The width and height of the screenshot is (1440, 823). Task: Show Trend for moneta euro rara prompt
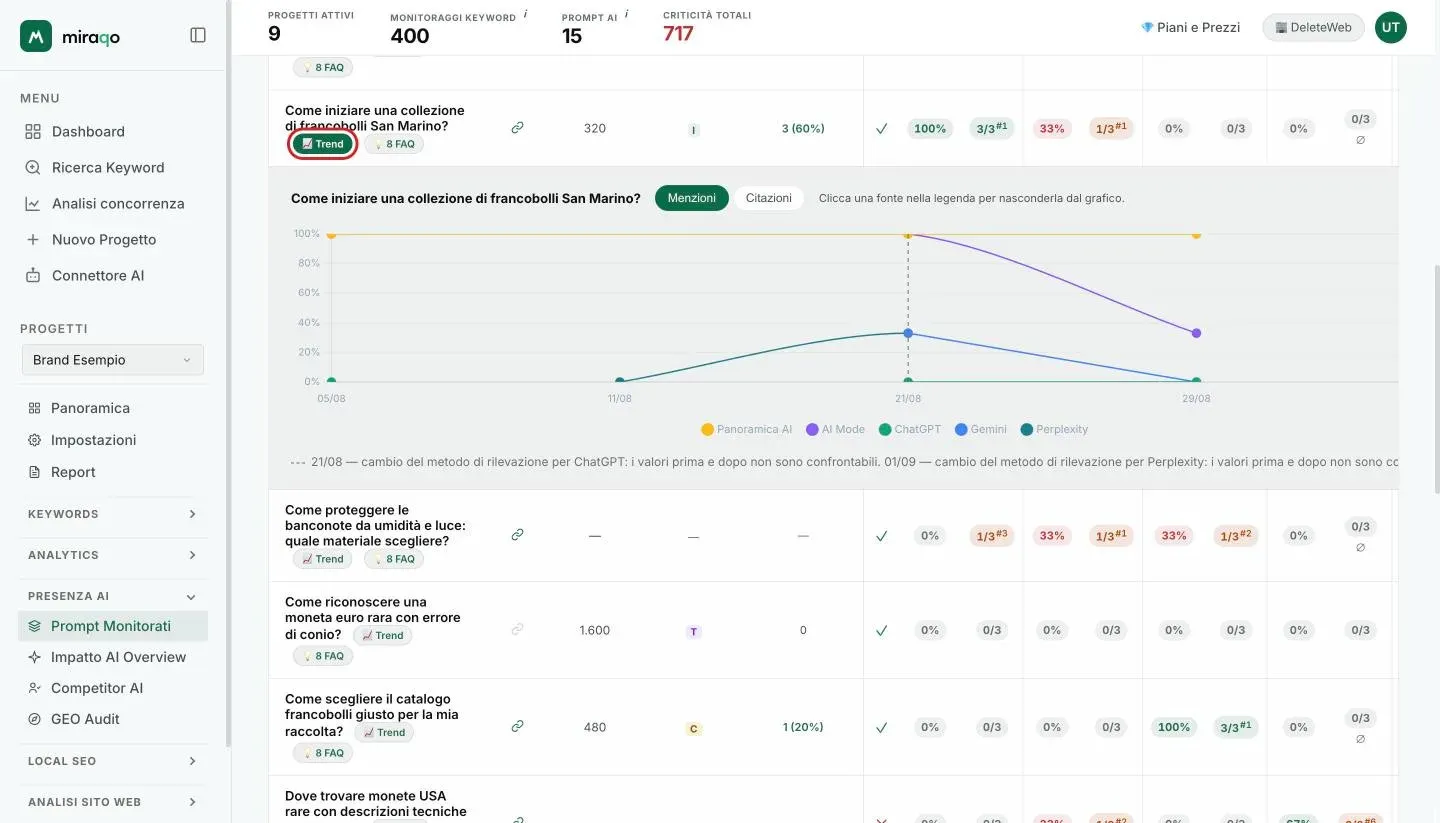pos(382,635)
